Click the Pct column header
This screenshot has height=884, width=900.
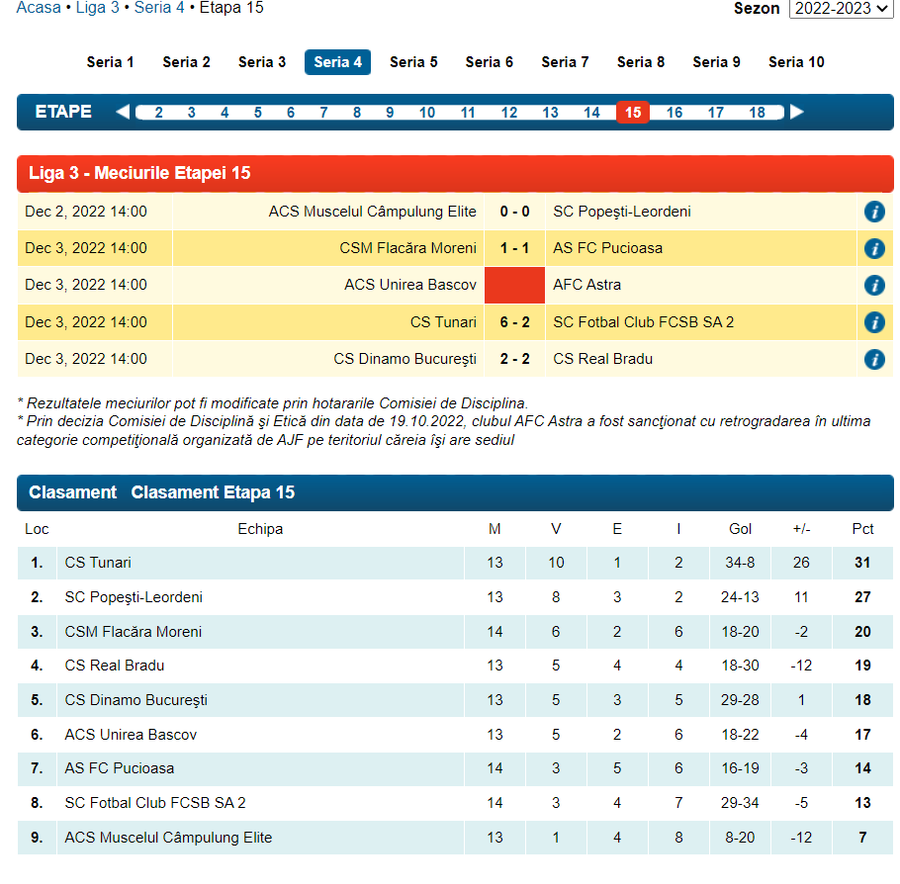point(863,529)
